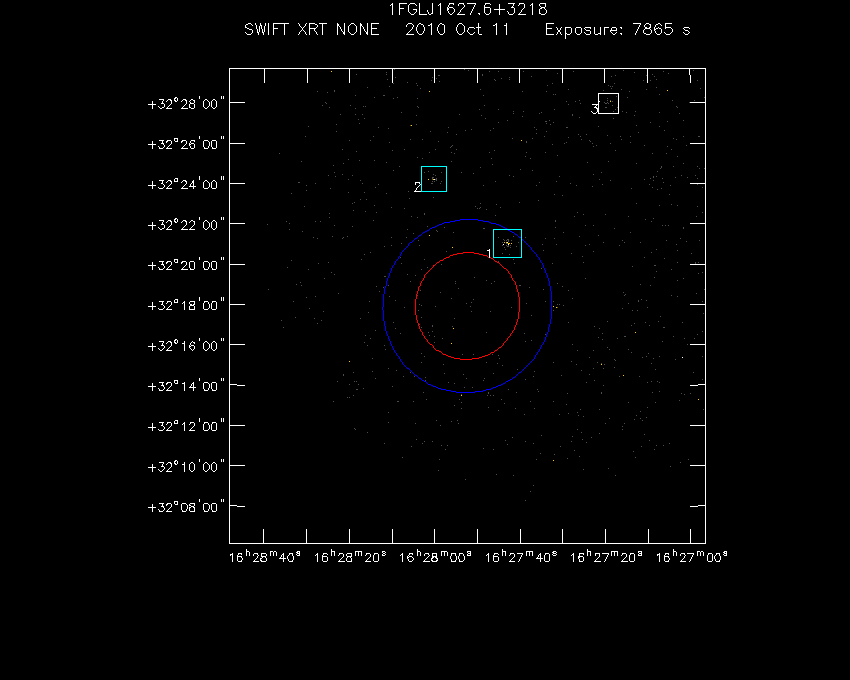850x680 pixels.
Task: Click the SWIFT XRT NONE label
Action: [x=312, y=29]
